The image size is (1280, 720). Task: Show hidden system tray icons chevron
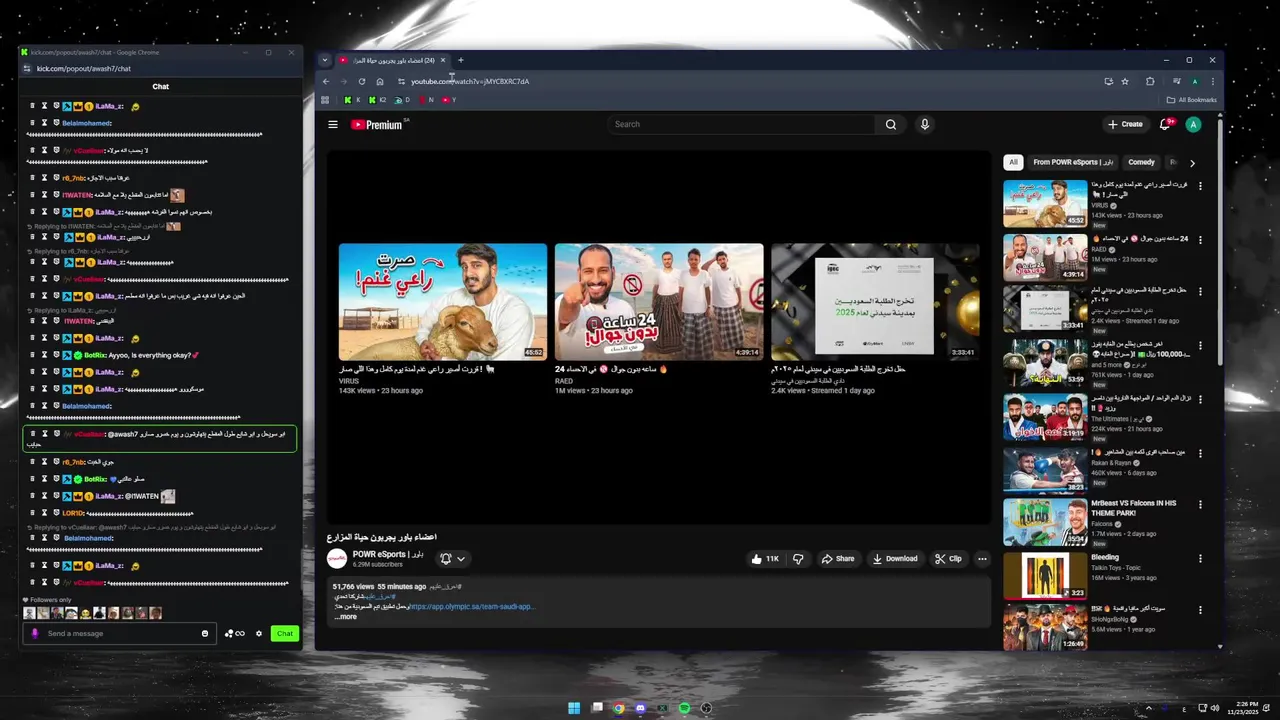point(1148,708)
